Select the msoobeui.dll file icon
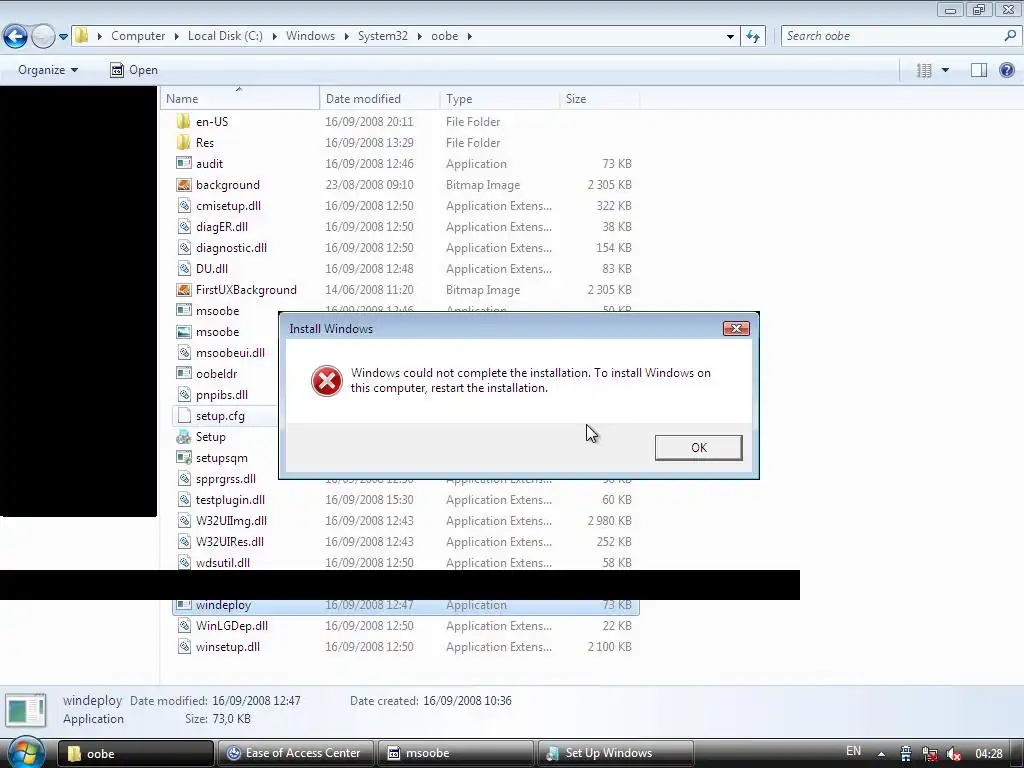This screenshot has width=1024, height=768. [x=184, y=353]
